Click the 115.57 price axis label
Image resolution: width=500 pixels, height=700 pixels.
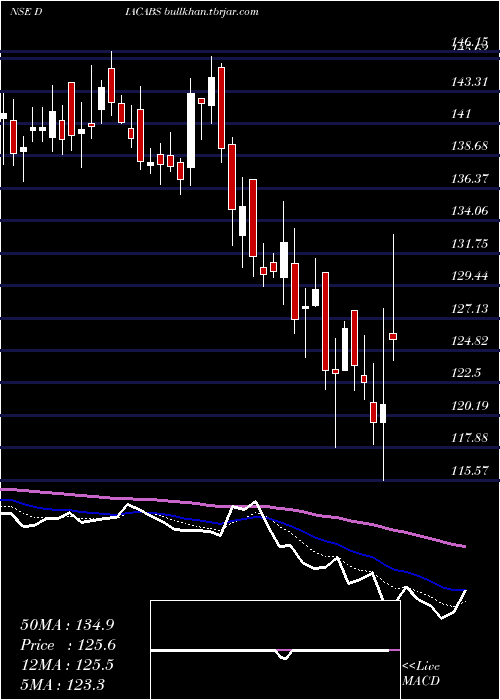coord(469,470)
